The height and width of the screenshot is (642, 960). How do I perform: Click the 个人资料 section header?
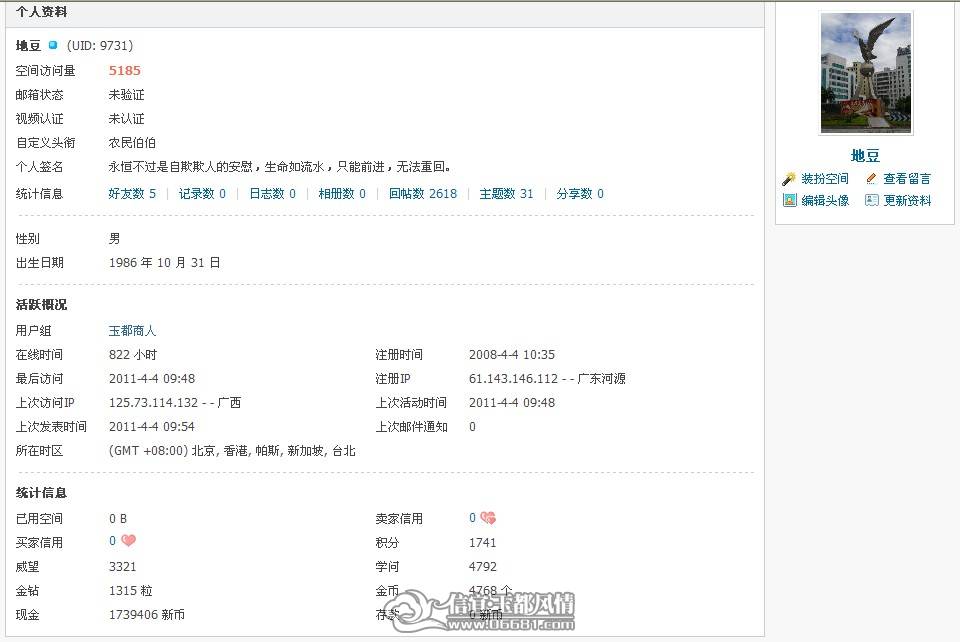coord(42,12)
